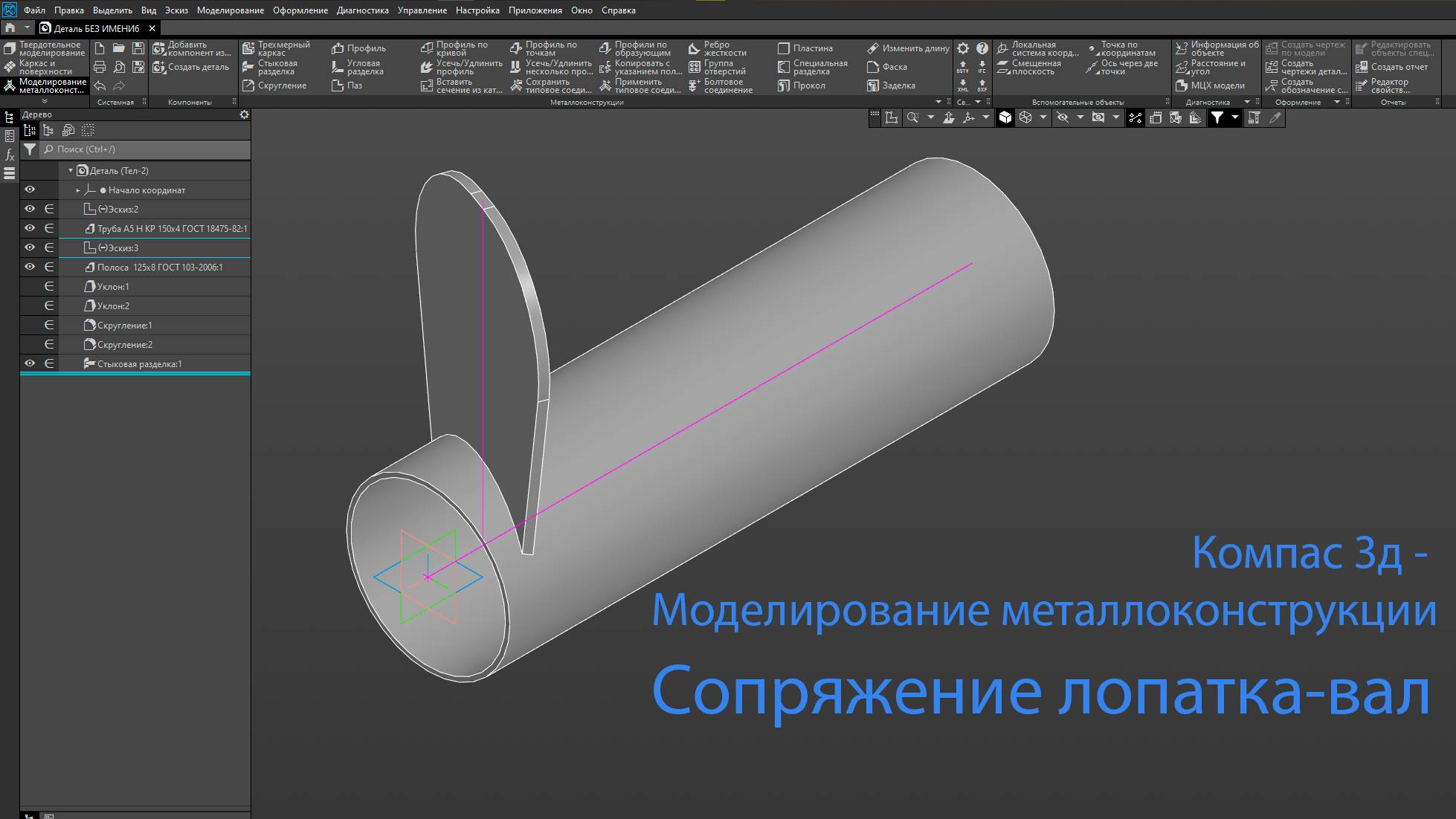The image size is (1456, 819).
Task: Open МЦХ модели tool
Action: coord(1211,85)
